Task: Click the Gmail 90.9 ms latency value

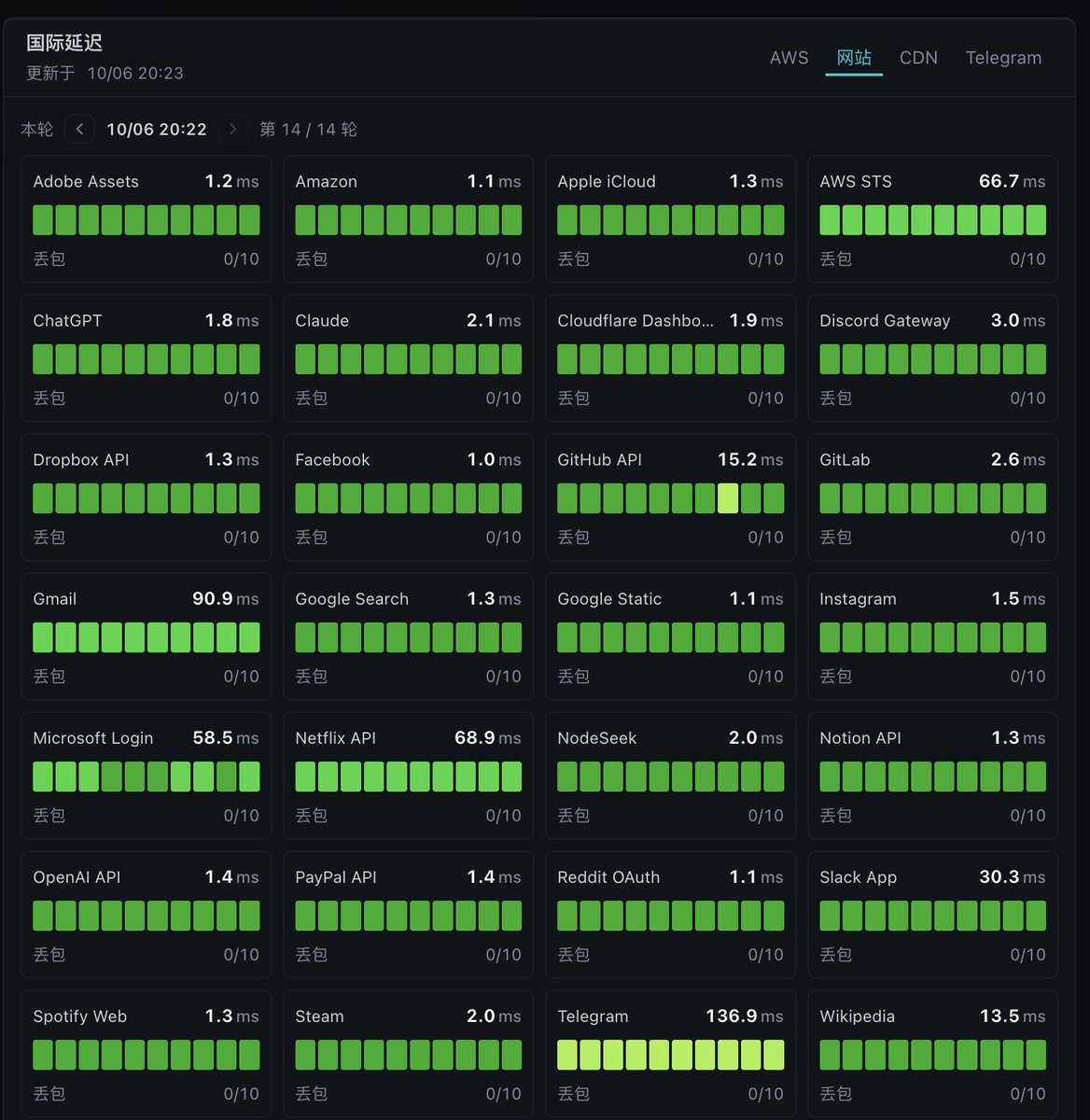Action: click(x=226, y=598)
